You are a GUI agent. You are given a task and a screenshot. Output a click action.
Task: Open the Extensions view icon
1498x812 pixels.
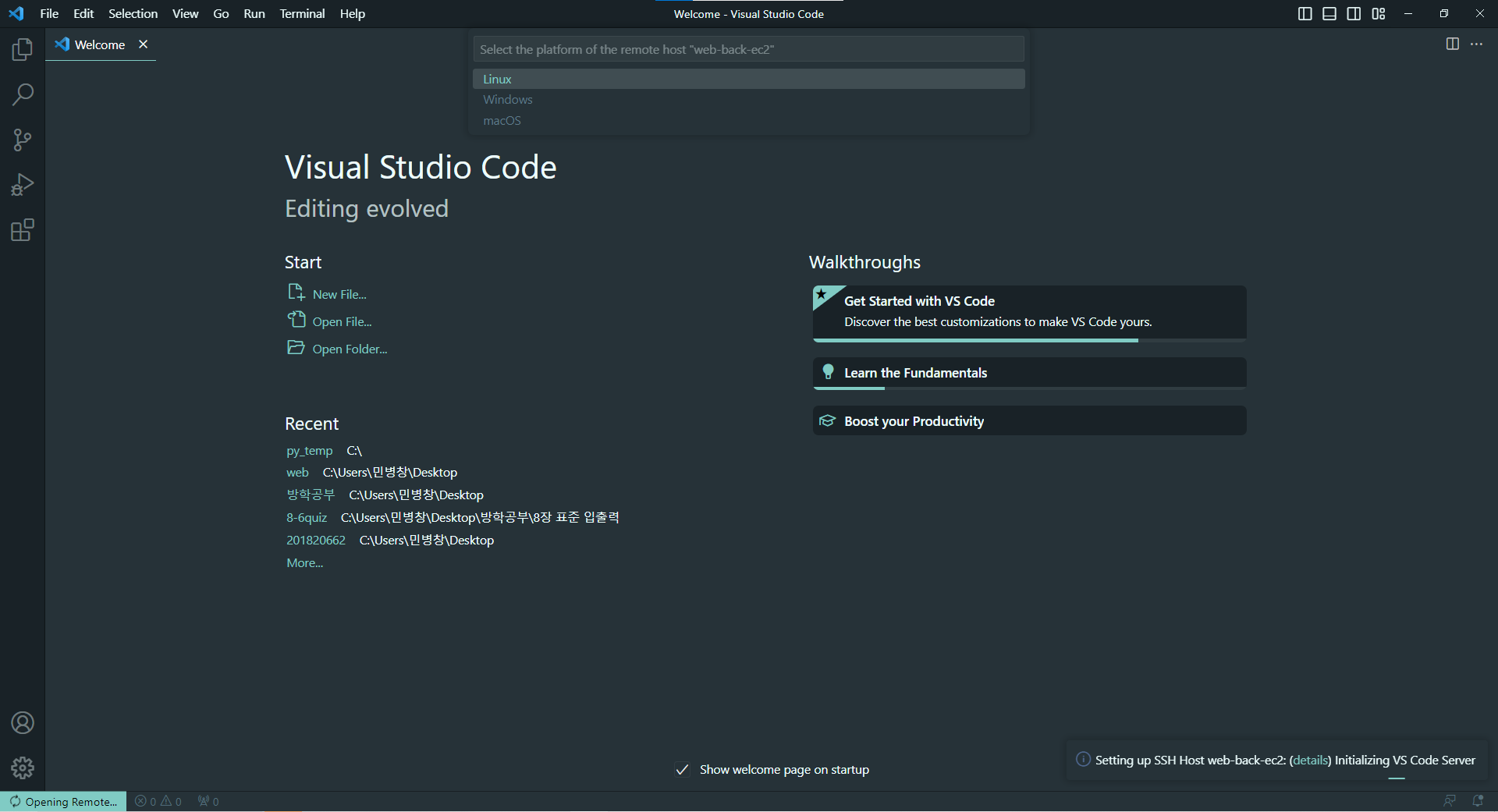[23, 230]
